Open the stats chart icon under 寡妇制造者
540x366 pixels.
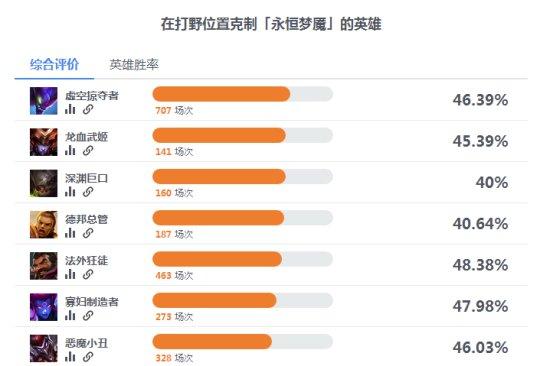pyautogui.click(x=70, y=315)
